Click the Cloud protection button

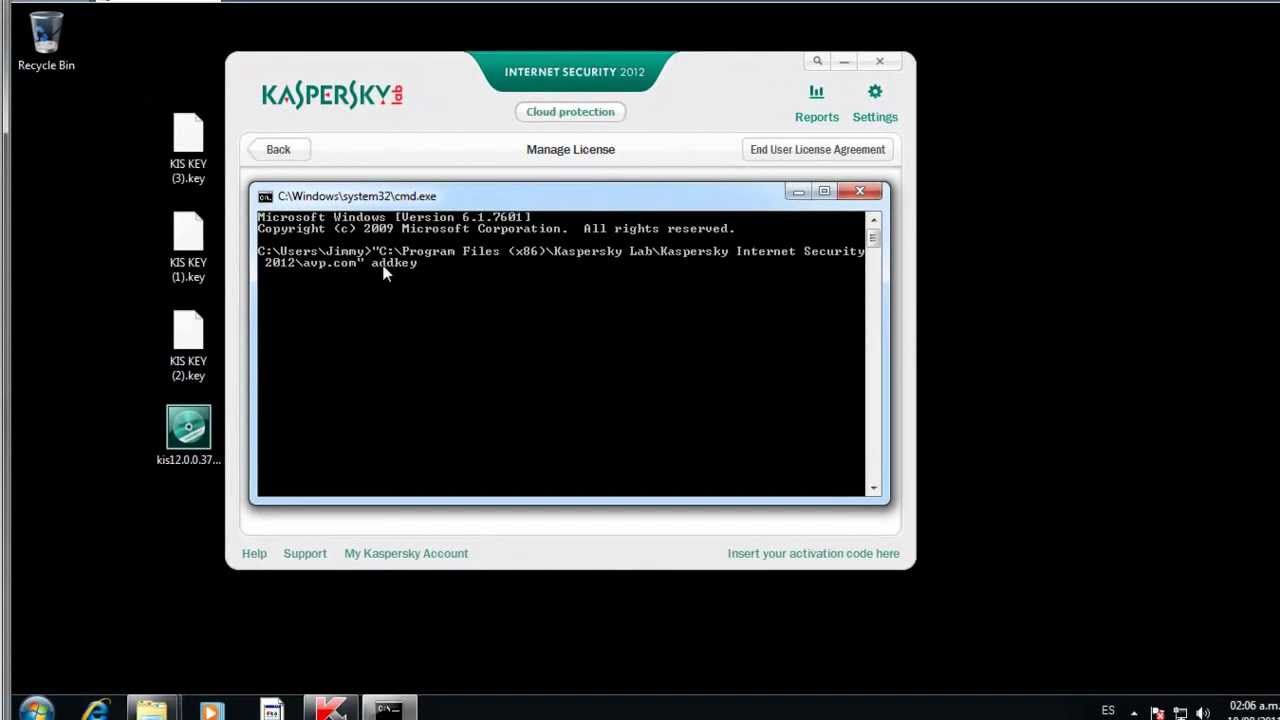coord(570,112)
